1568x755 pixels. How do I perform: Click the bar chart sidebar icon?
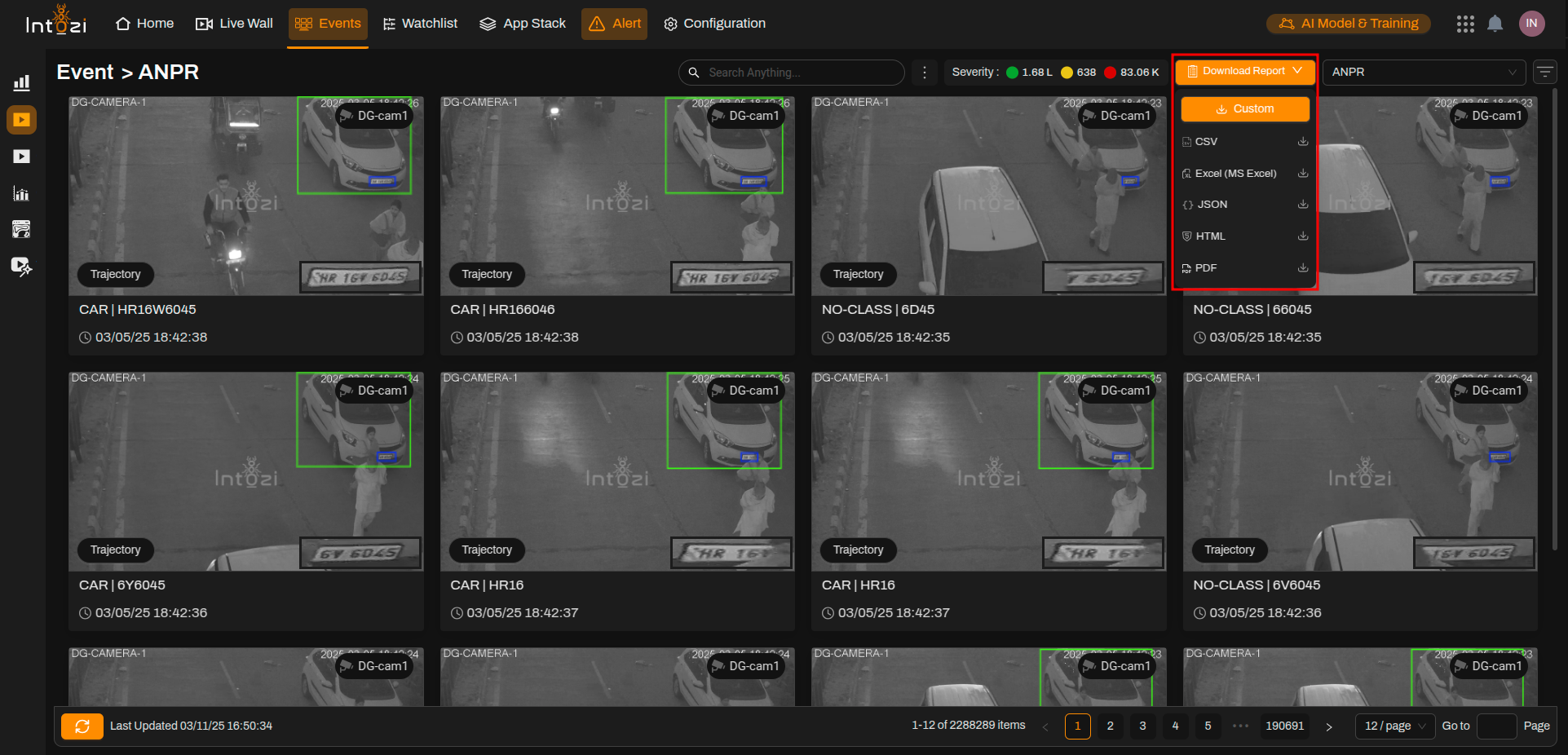(21, 82)
